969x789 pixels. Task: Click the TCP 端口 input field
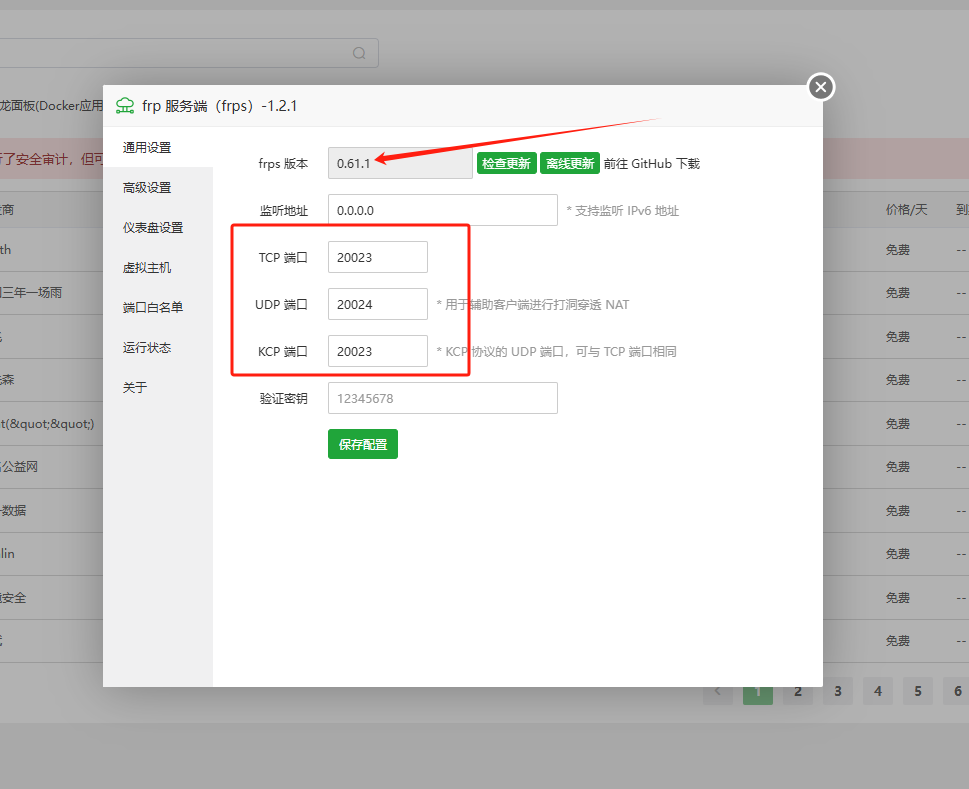pos(378,258)
